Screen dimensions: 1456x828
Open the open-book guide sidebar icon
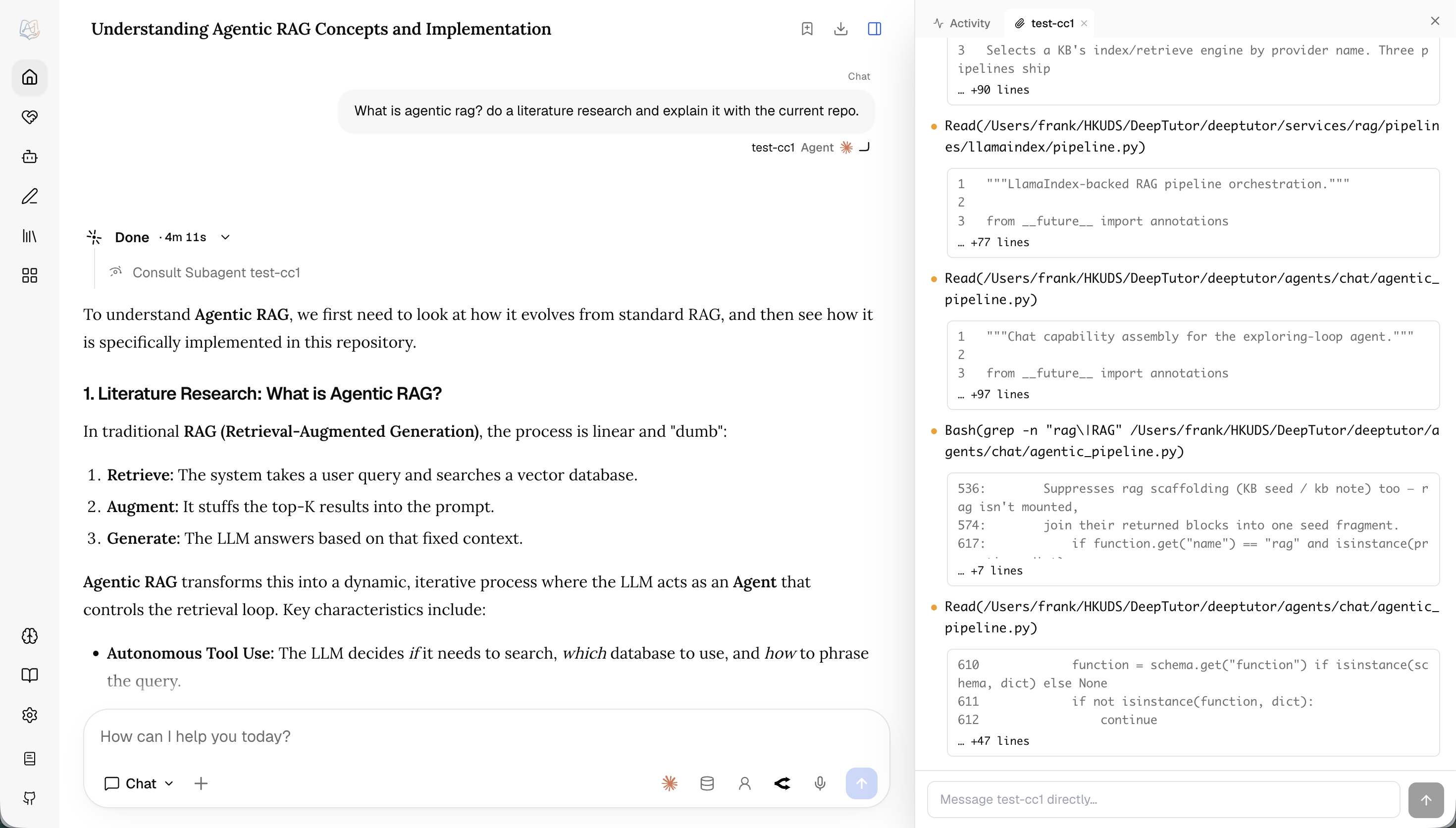tap(30, 675)
